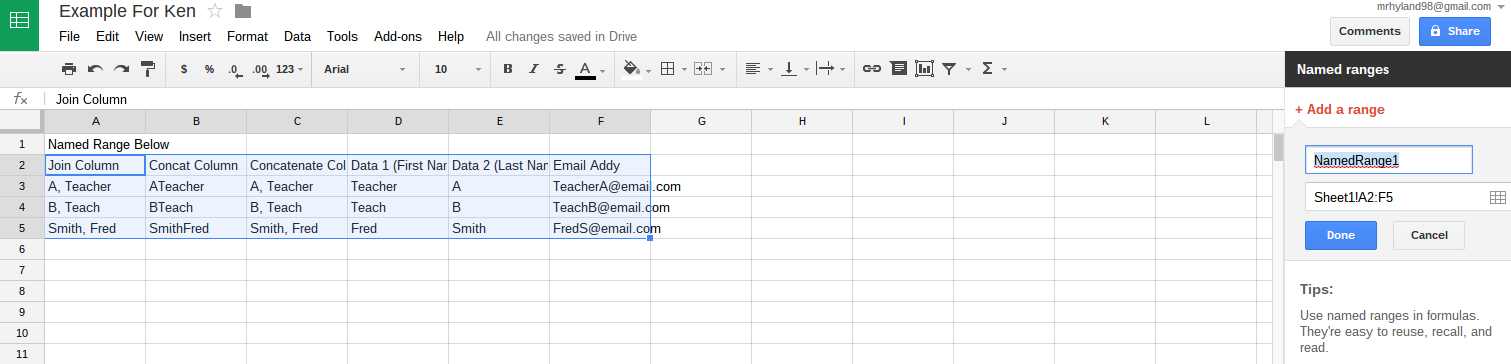1511x364 pixels.
Task: Click the Insert comment icon
Action: (x=898, y=69)
